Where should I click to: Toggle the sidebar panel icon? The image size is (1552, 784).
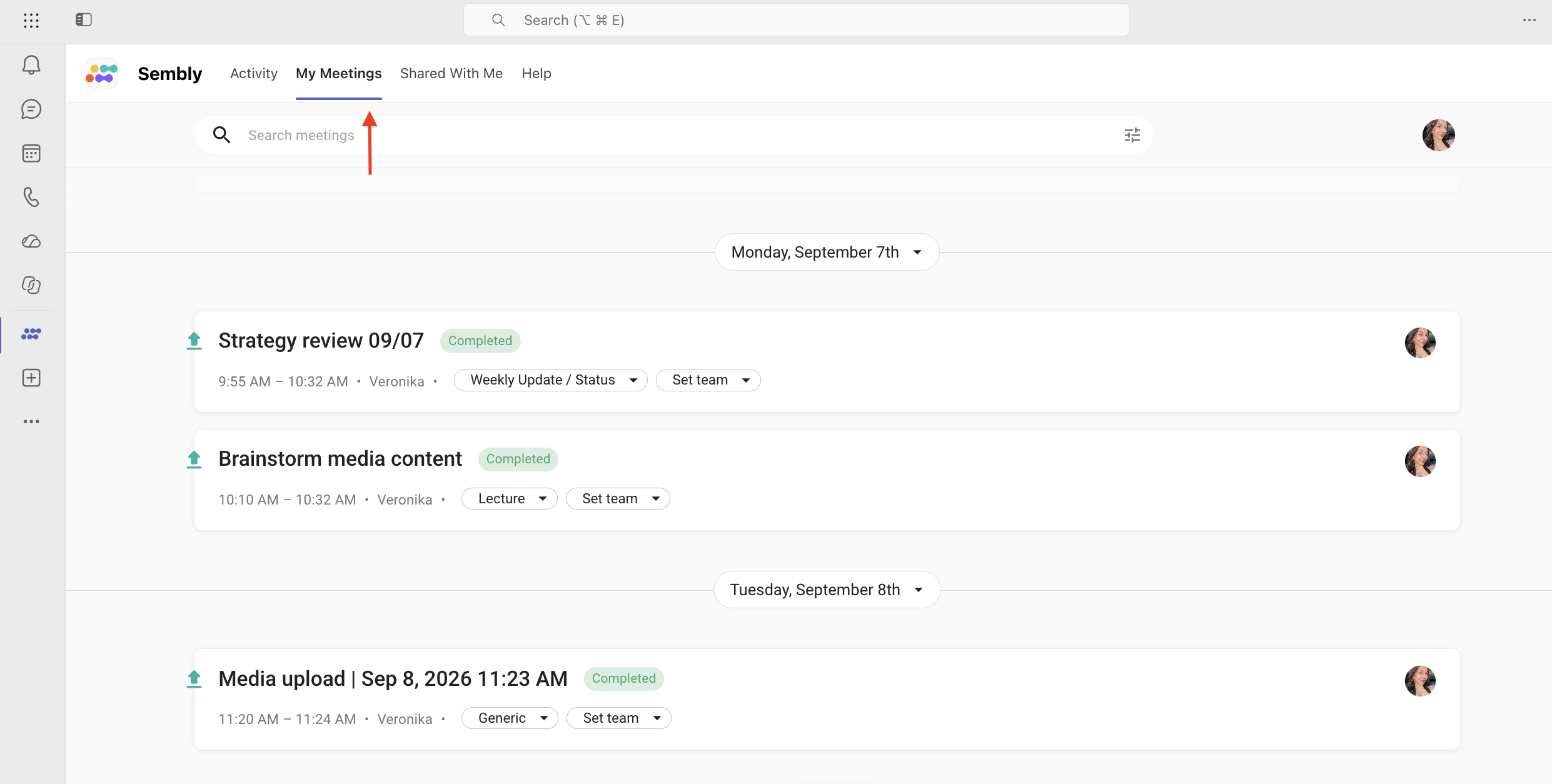[84, 20]
